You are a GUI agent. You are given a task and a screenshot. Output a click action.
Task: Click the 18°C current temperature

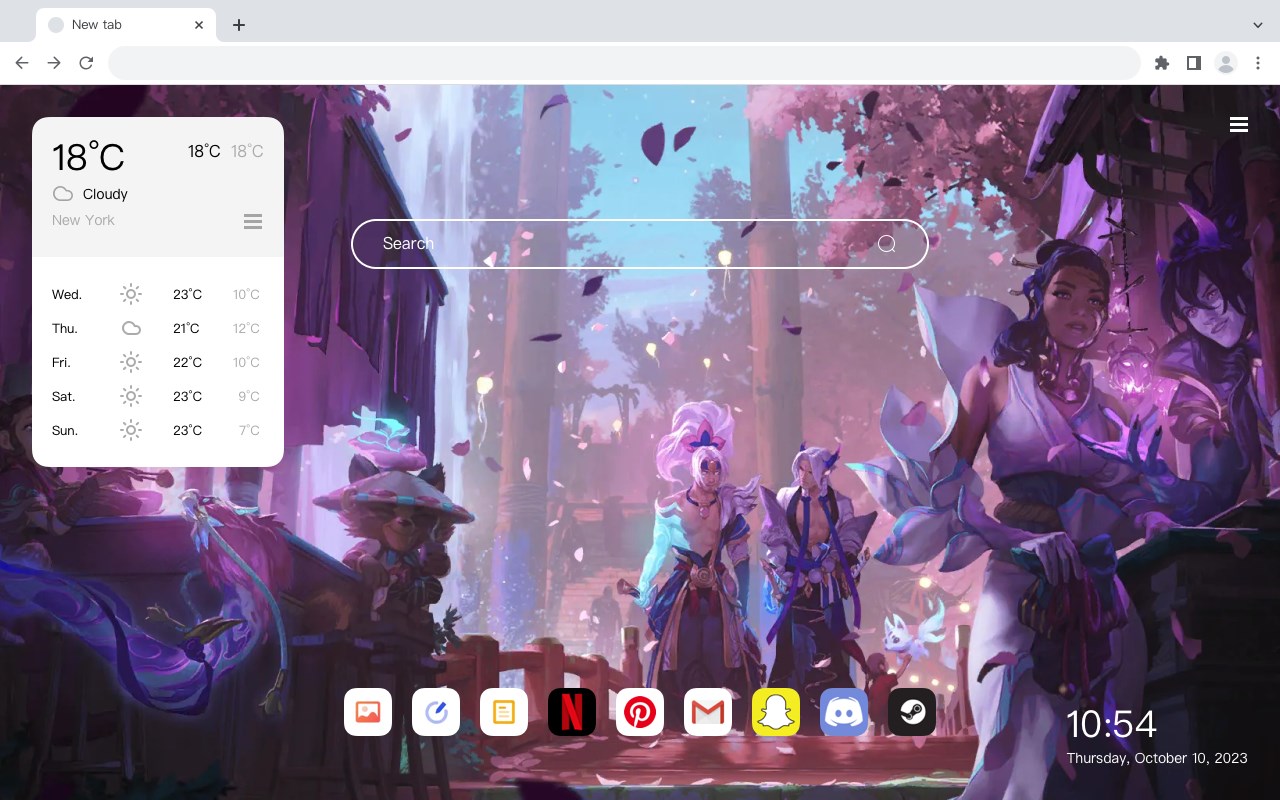(88, 157)
